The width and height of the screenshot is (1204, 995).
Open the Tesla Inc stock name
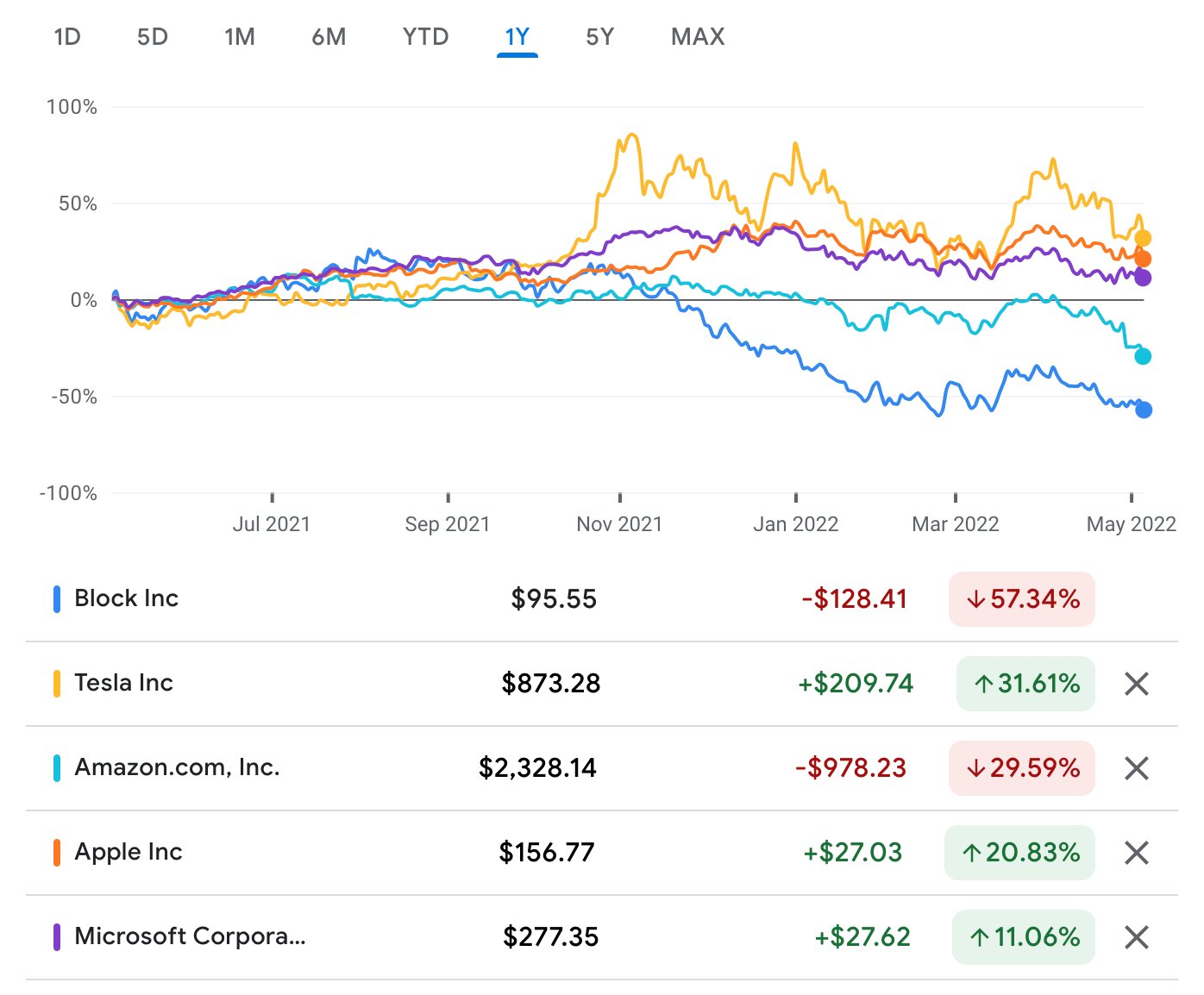coord(124,683)
